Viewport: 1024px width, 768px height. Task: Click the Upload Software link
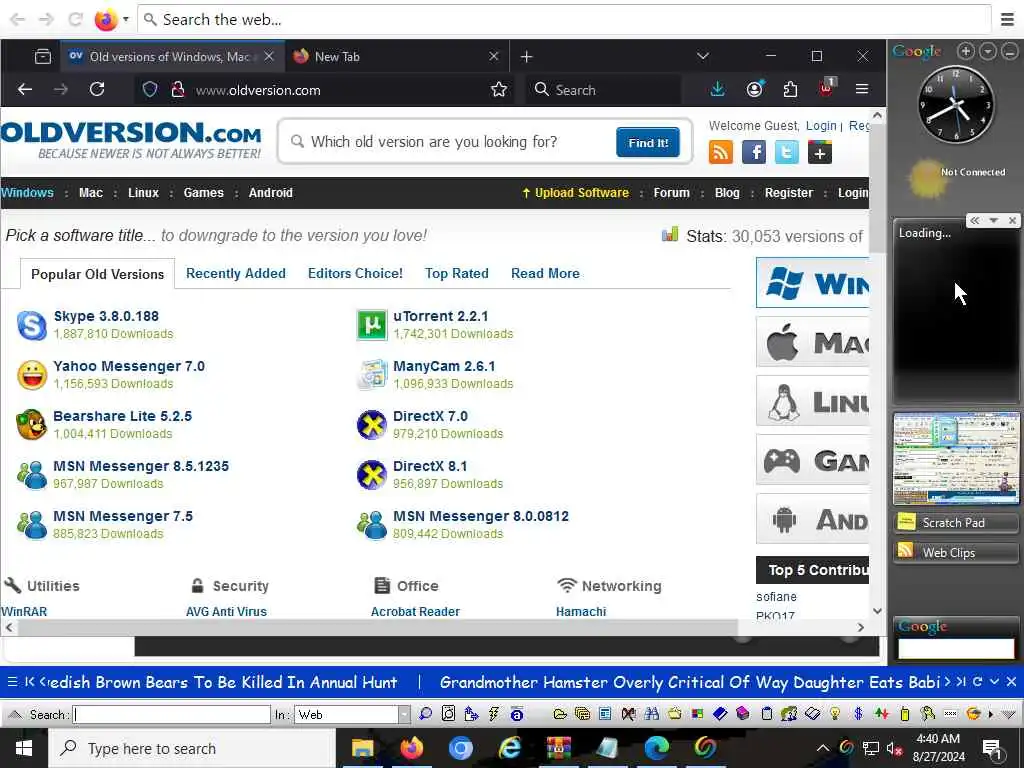click(x=575, y=193)
